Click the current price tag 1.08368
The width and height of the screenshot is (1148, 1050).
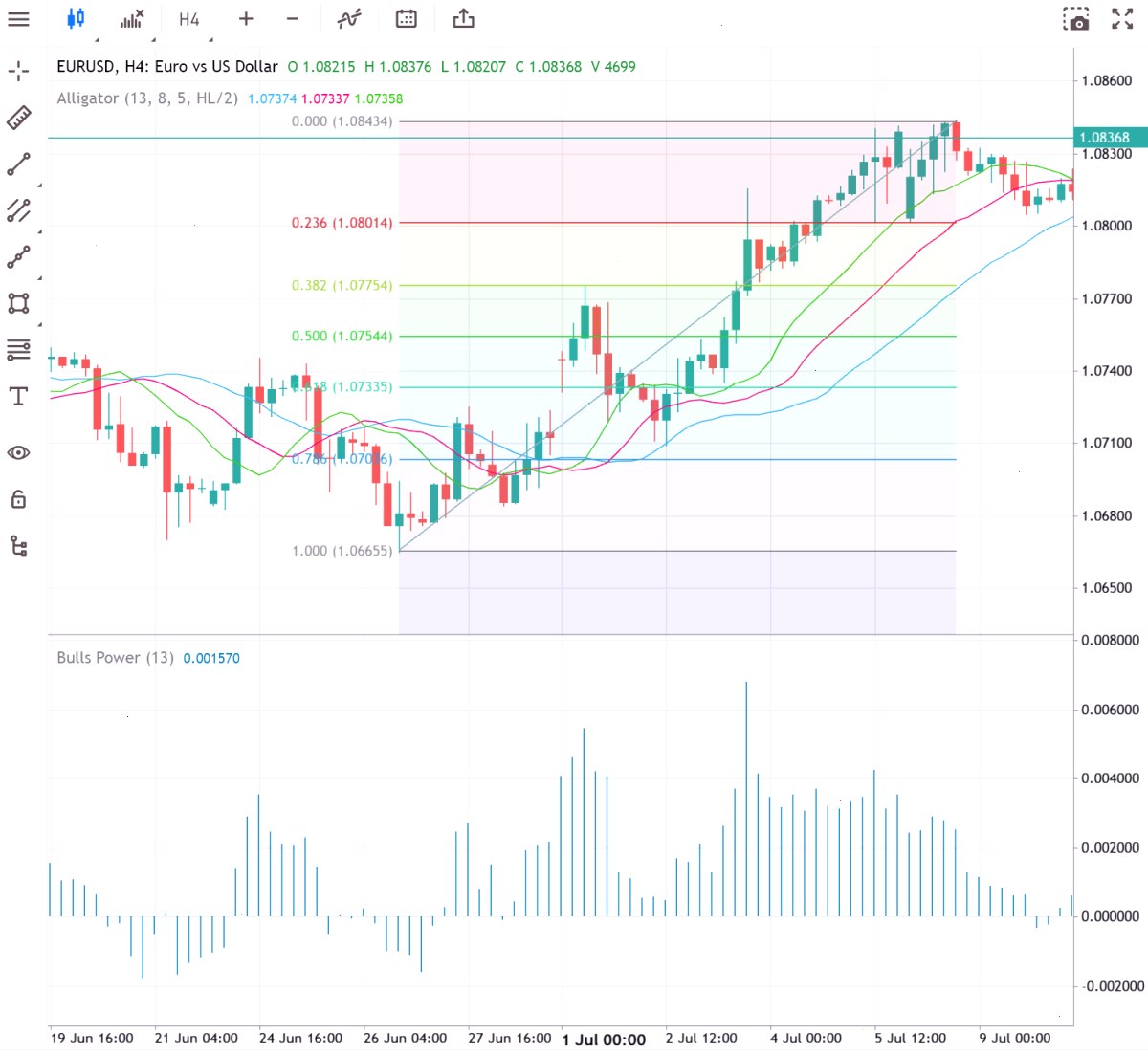[1110, 138]
